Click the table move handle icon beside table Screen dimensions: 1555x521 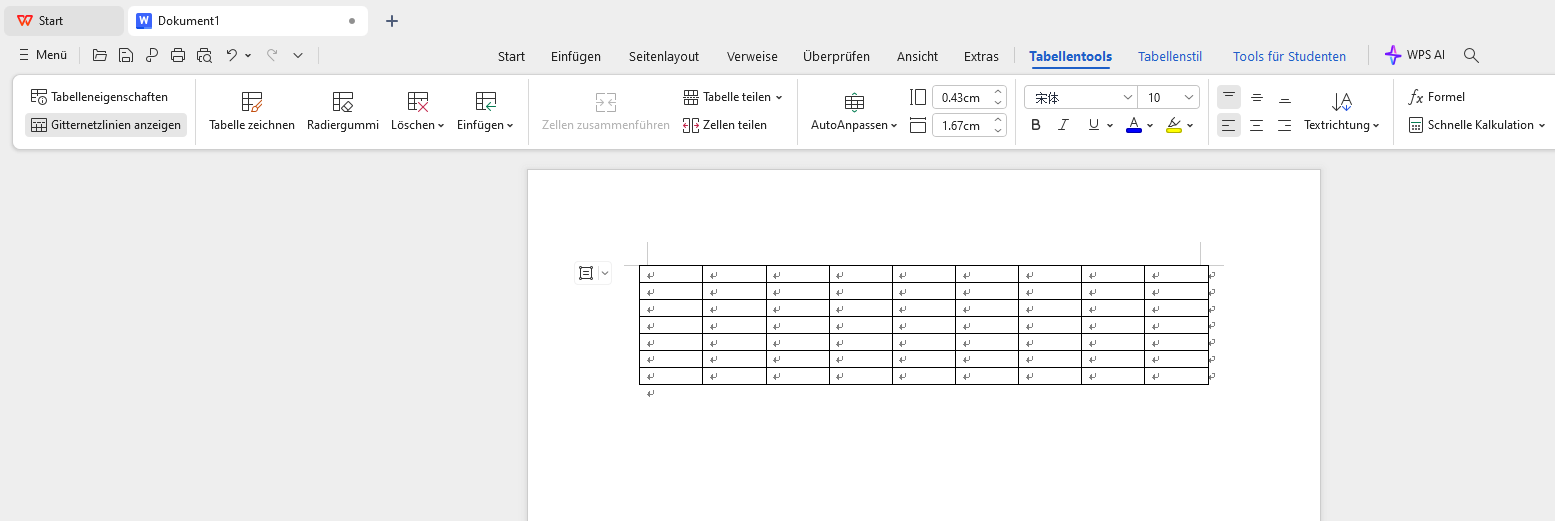[586, 273]
